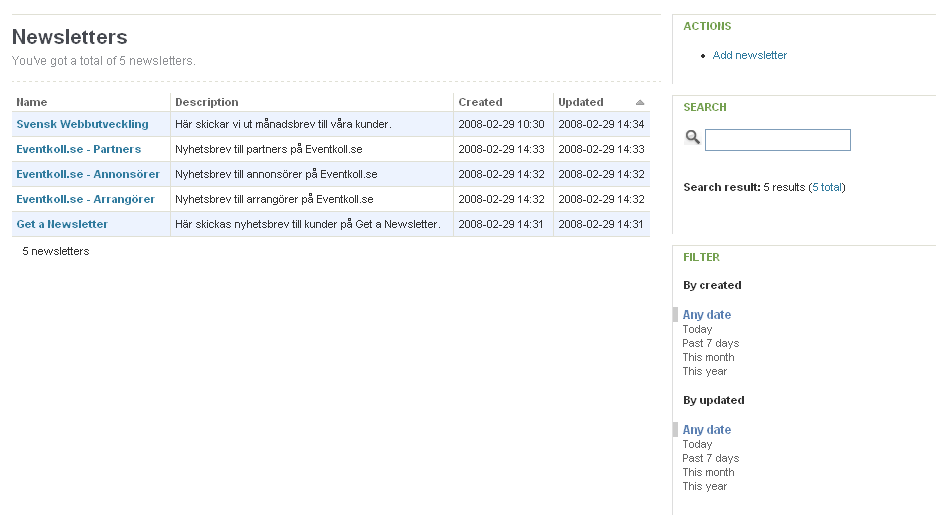Viewport: 942px width, 523px height.
Task: Click description 'Nyhetsbrev till partners på Eventkoll.se'
Action: click(x=269, y=149)
